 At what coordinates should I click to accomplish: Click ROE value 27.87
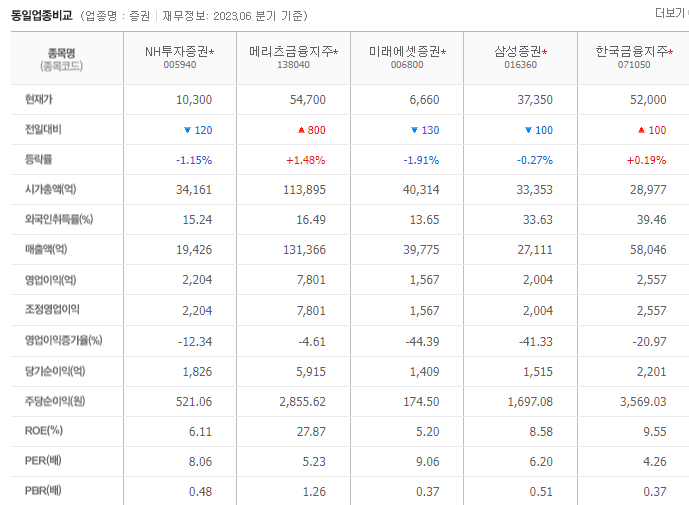coord(311,432)
